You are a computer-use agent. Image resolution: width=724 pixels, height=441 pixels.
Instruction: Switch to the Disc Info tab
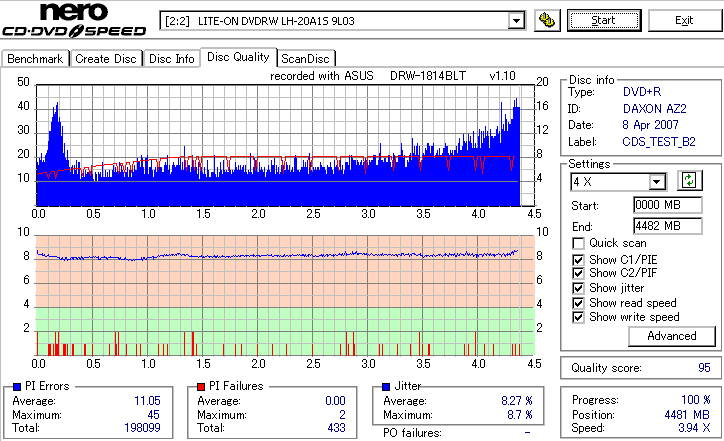pos(171,59)
